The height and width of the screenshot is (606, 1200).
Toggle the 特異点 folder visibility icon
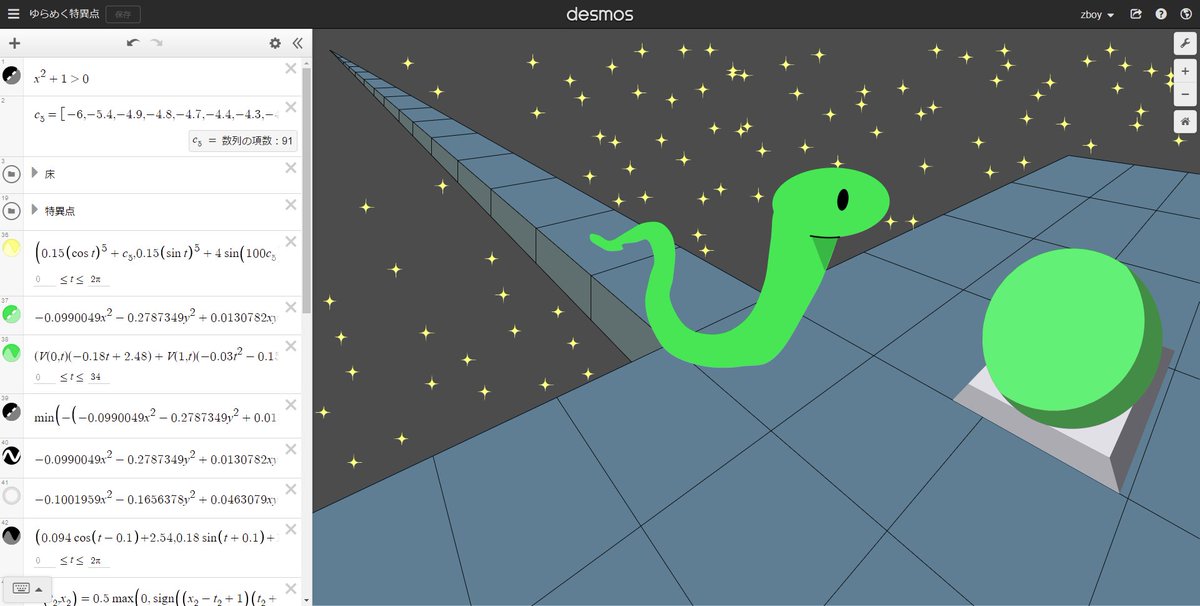(12, 210)
